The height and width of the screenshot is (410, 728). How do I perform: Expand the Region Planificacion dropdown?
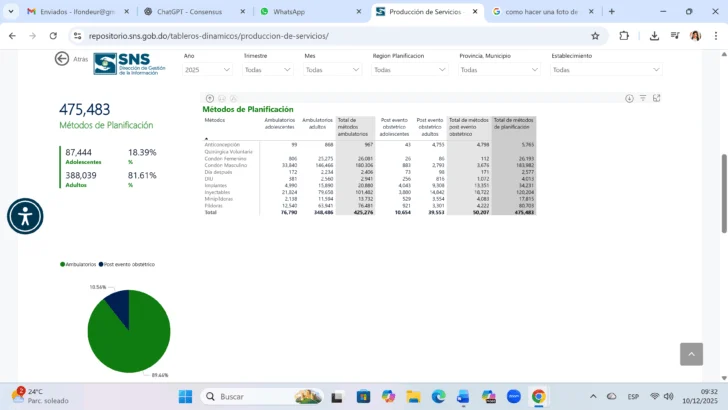tap(408, 70)
